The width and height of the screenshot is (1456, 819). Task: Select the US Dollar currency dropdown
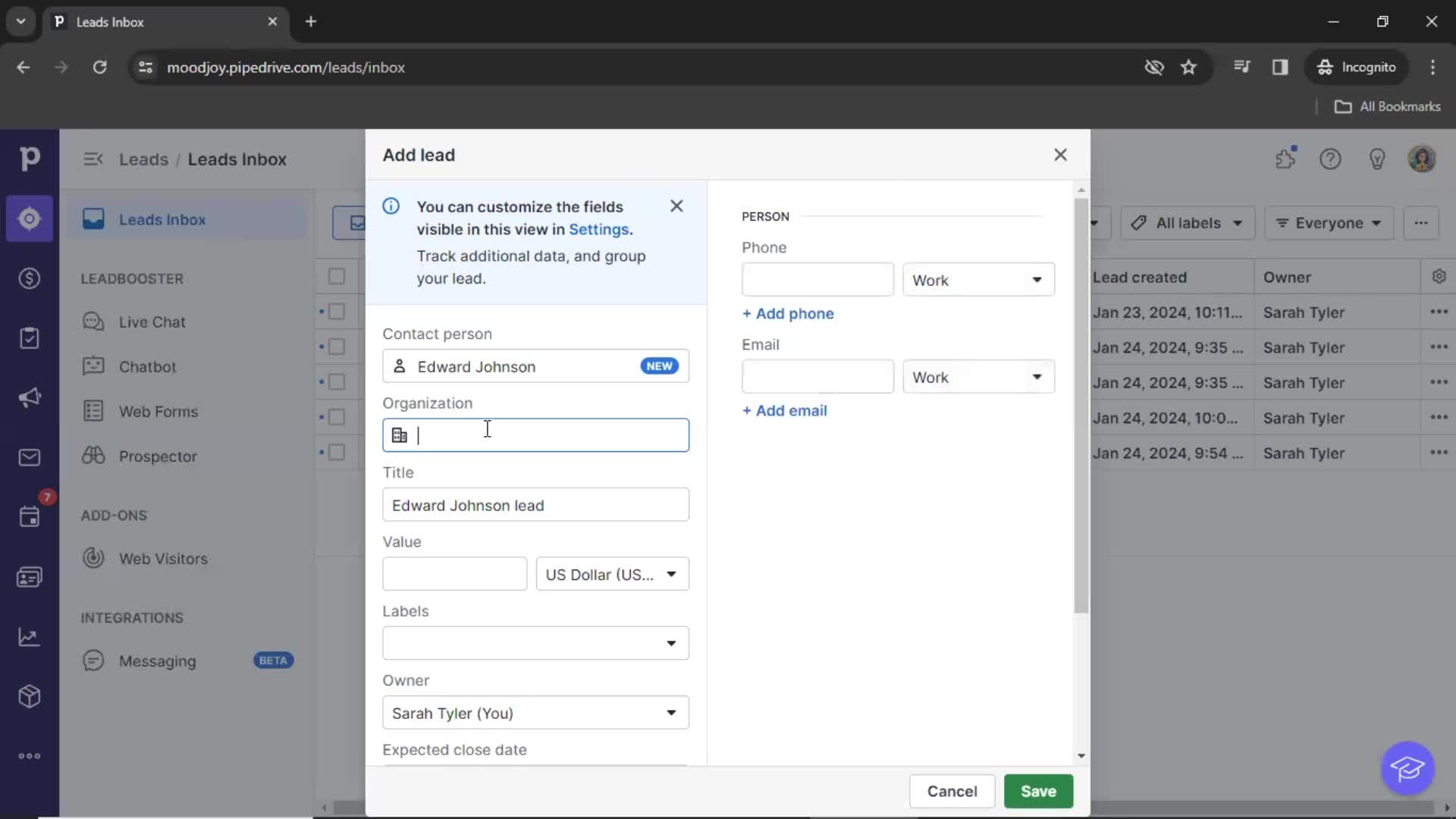[610, 574]
